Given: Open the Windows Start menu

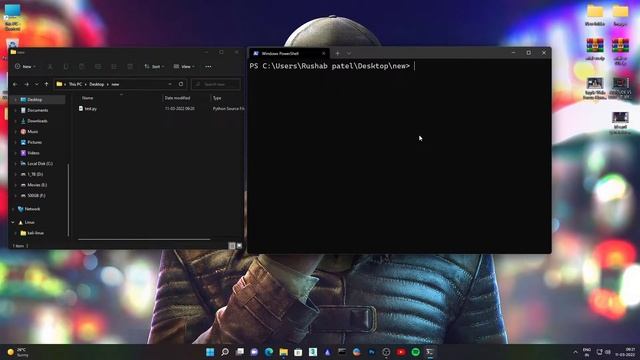Looking at the screenshot, I should [210, 352].
